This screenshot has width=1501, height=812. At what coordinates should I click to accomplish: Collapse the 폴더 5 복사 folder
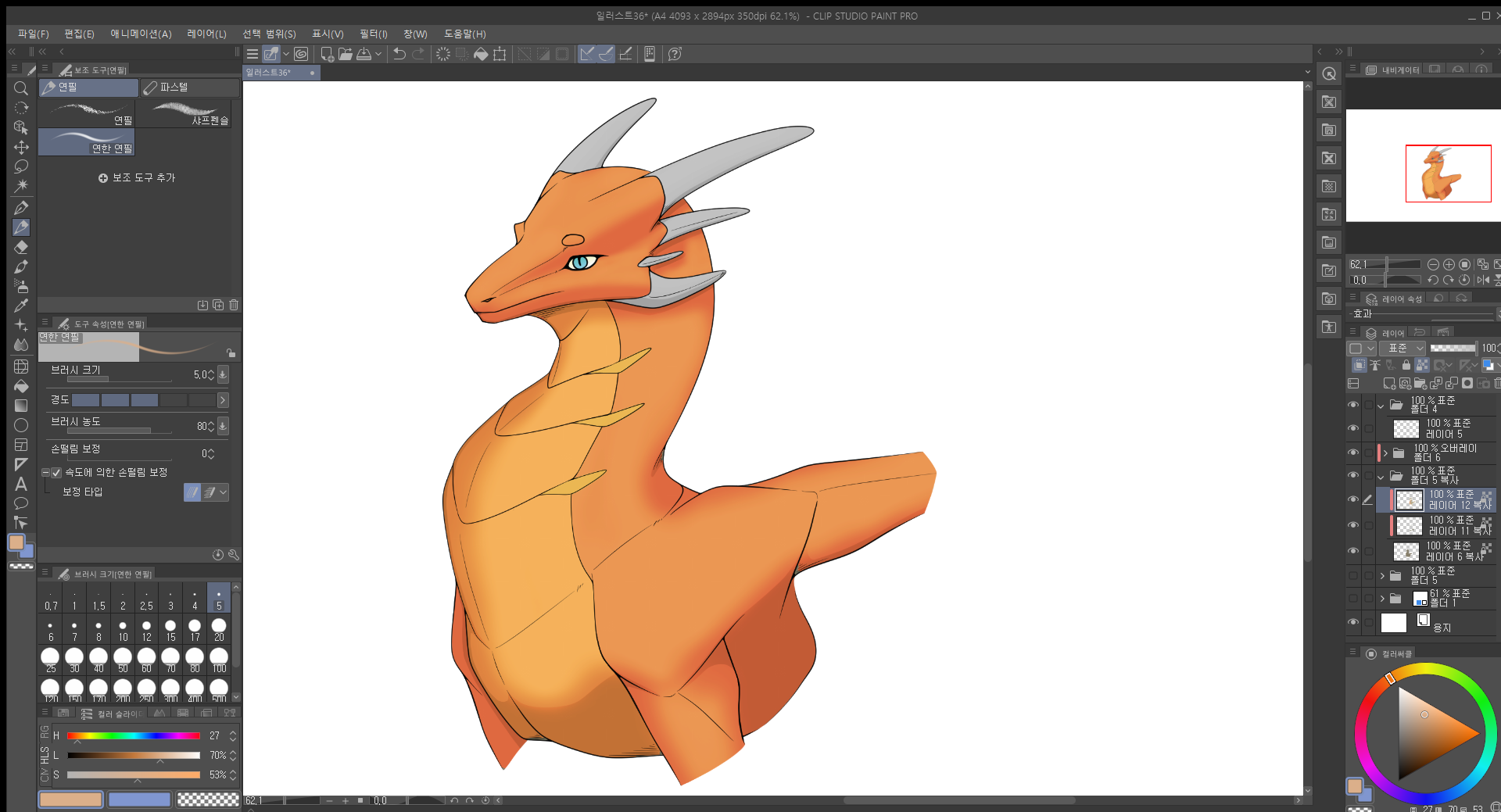(1381, 476)
